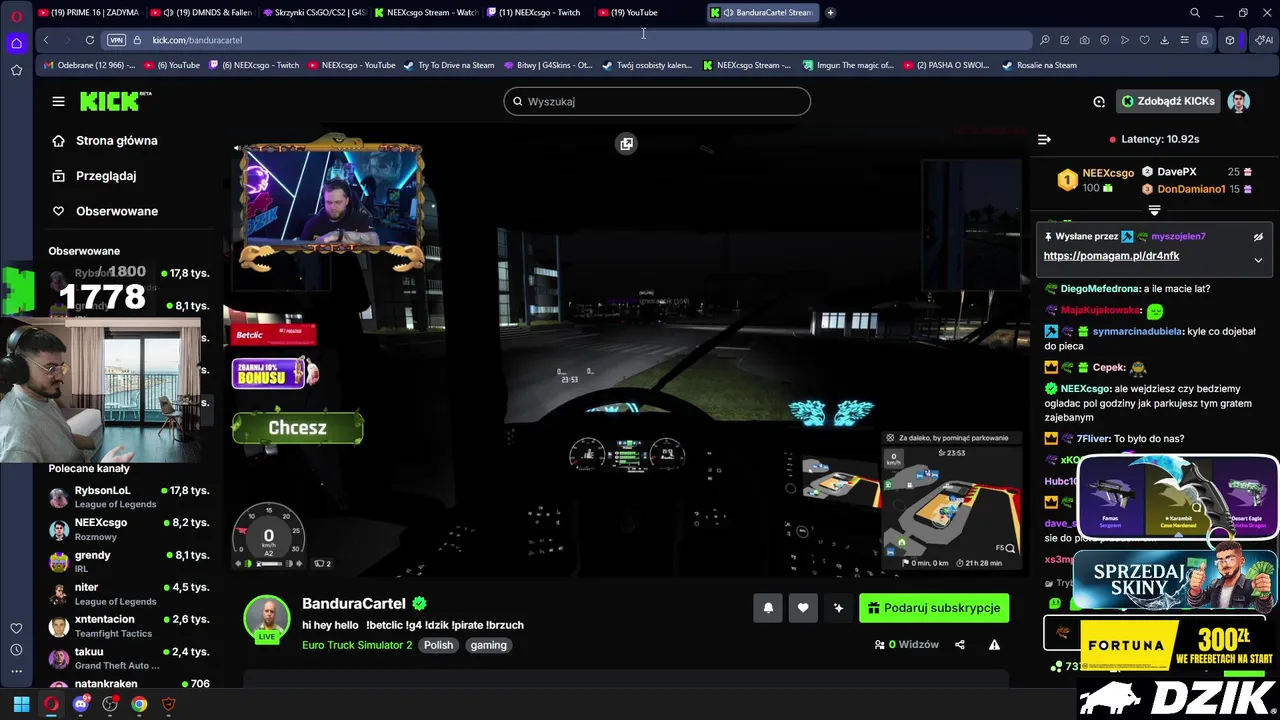Open tab search magnifier in title bar

(1195, 13)
